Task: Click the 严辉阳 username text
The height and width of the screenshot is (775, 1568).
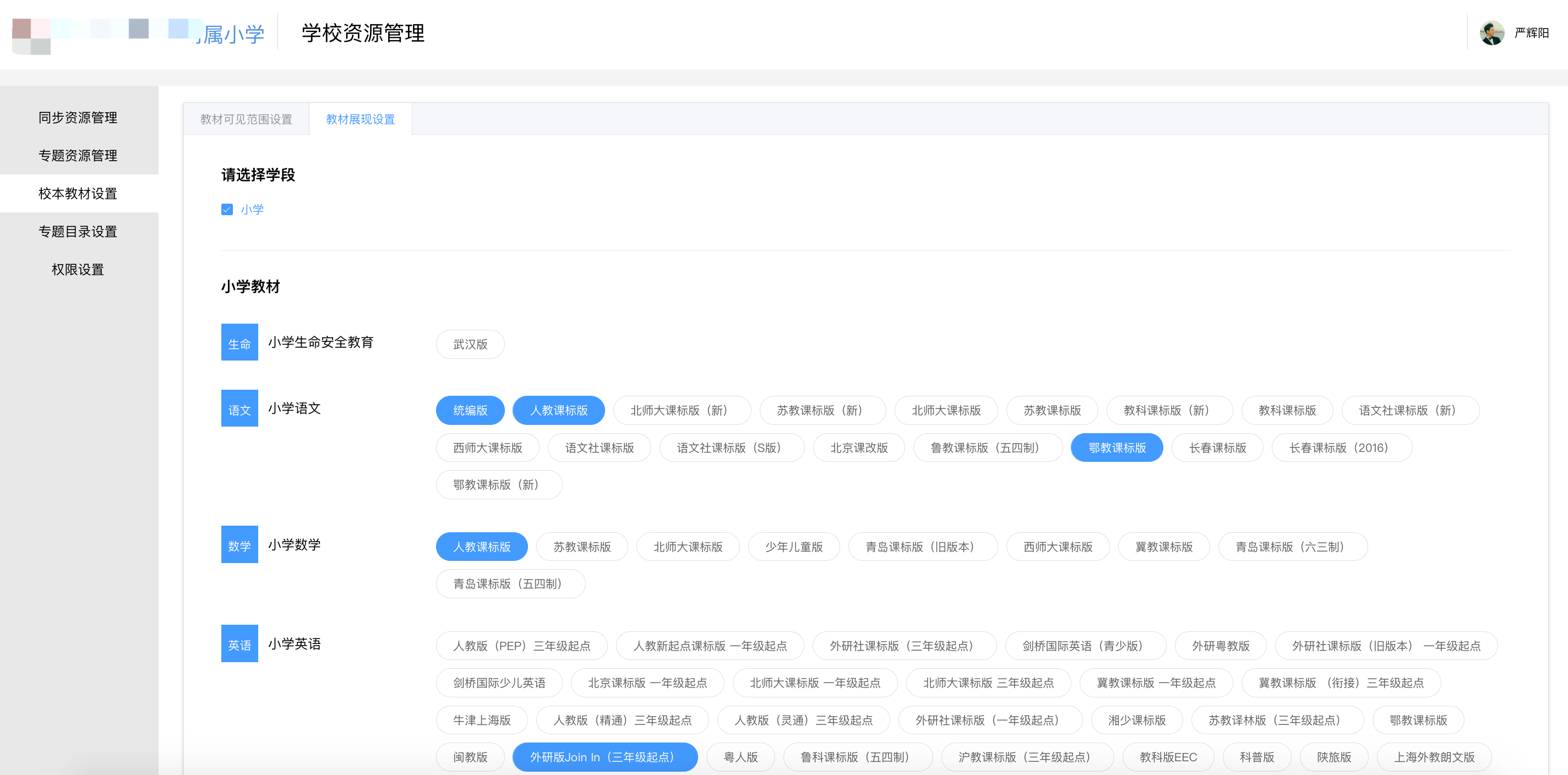Action: click(x=1531, y=33)
